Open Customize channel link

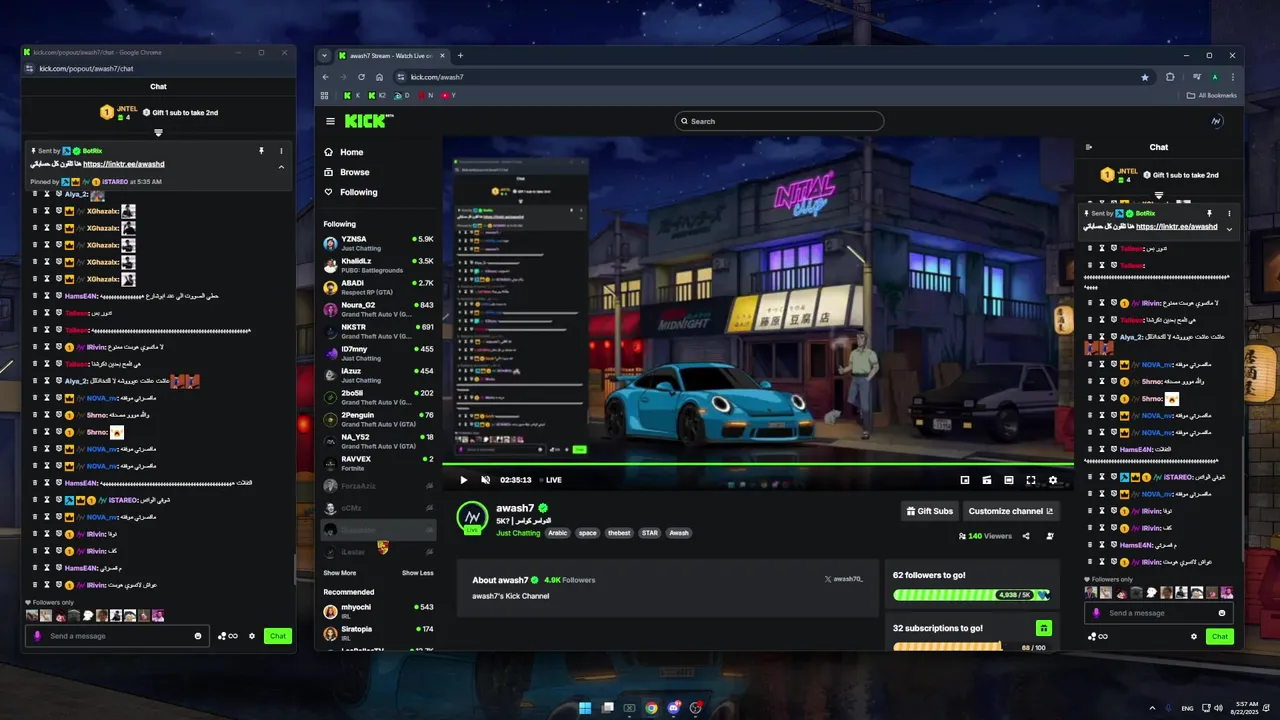[x=1011, y=511]
